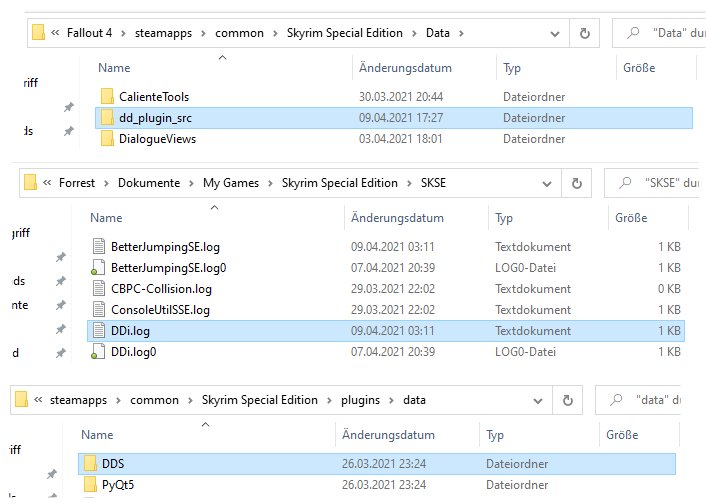Click the BetterJumpingSE.log text file icon
This screenshot has height=504, width=706.
(99, 246)
